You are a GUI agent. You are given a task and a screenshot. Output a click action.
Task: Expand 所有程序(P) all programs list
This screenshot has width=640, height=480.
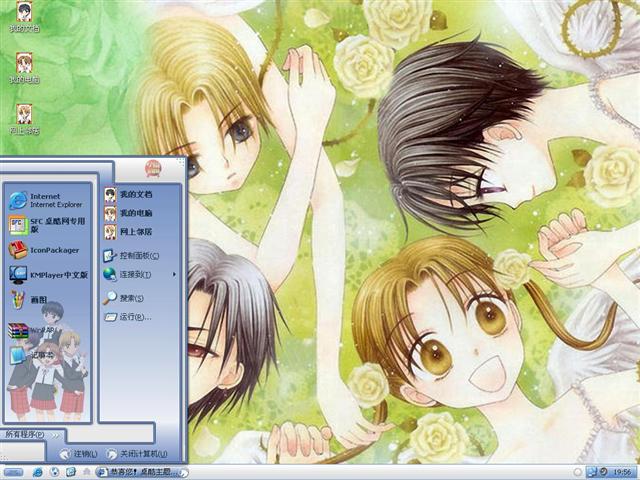point(32,435)
